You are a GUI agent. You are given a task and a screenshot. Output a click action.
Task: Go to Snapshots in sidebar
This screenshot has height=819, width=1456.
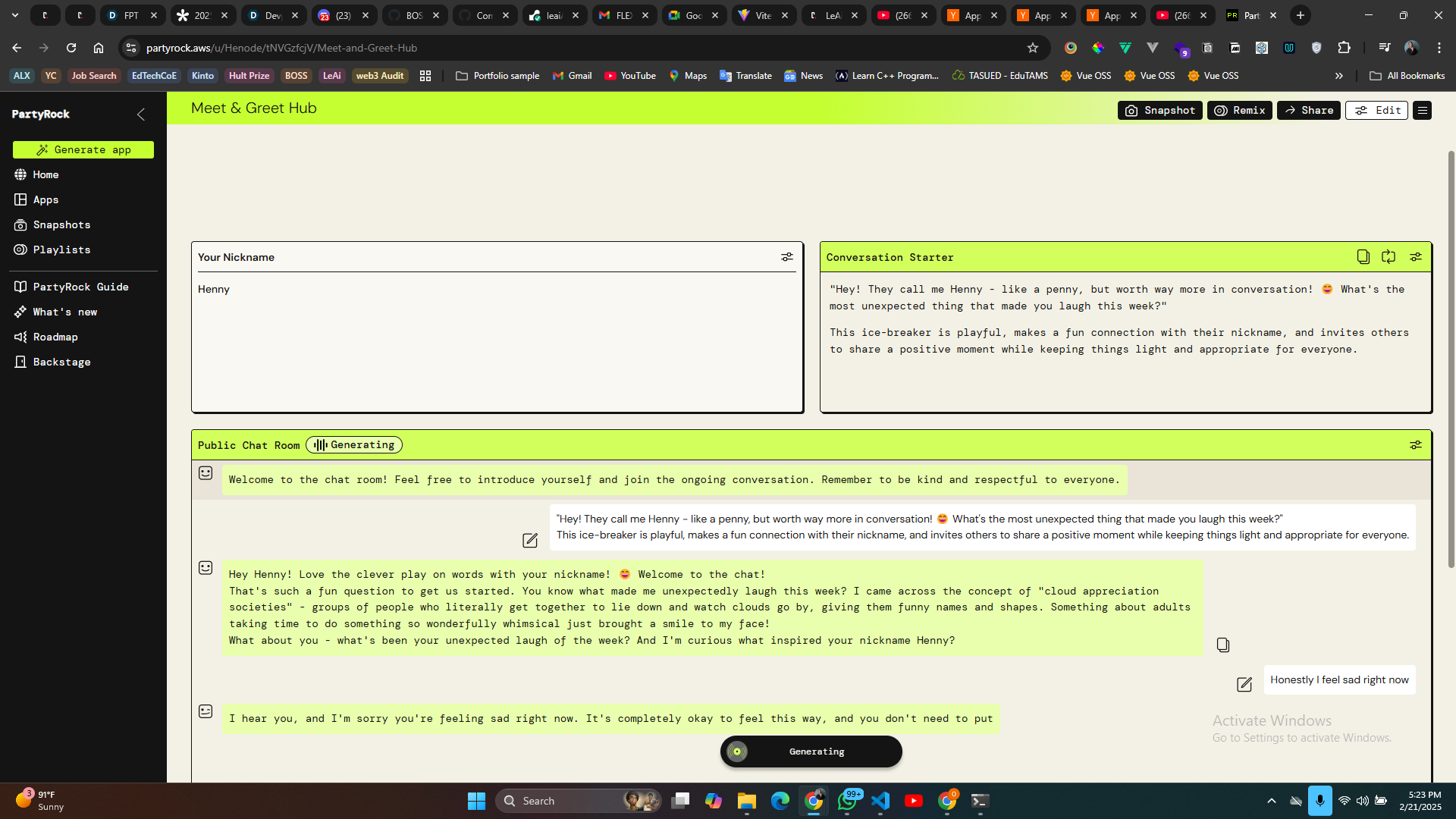click(x=61, y=225)
